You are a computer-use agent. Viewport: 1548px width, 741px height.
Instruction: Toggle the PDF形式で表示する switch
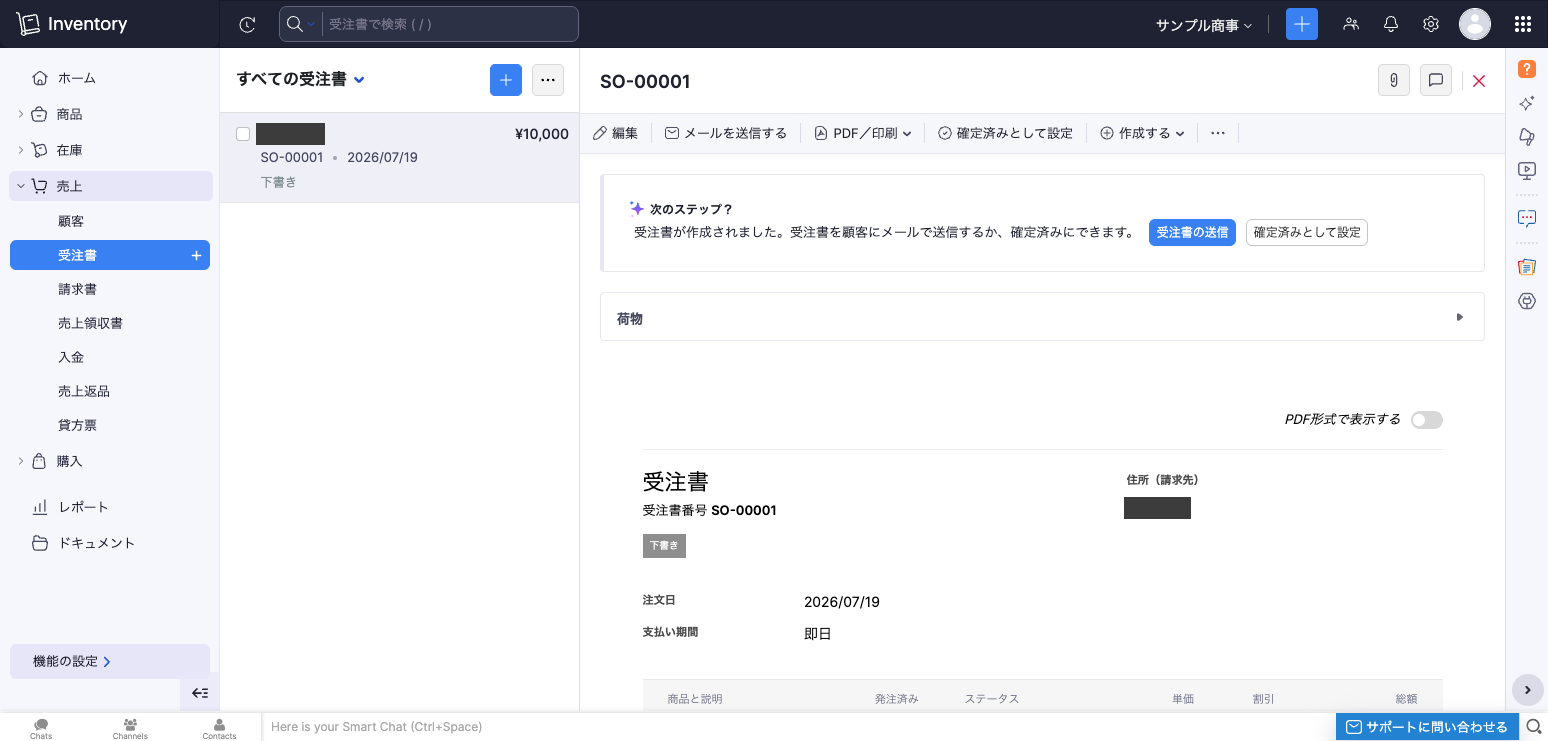[x=1427, y=420]
